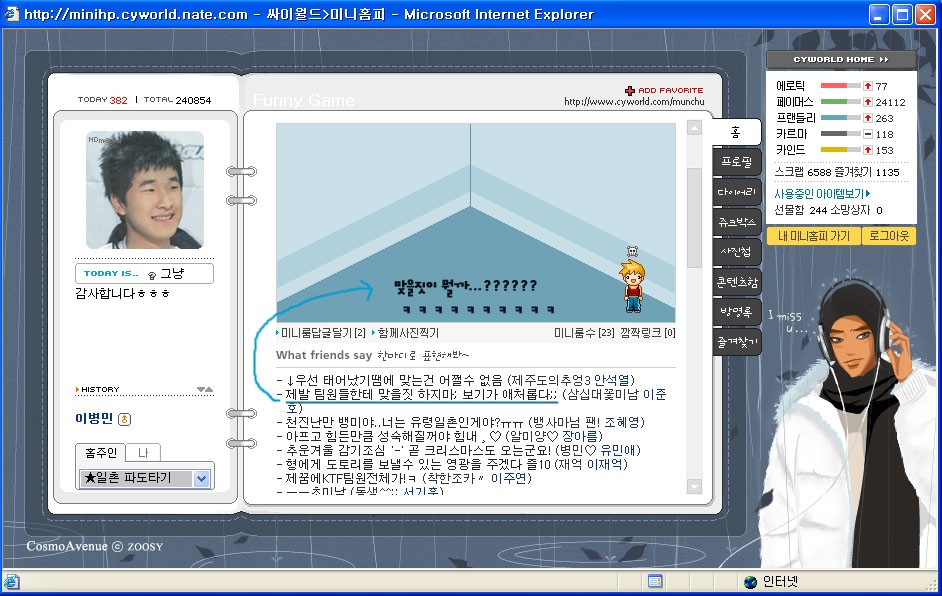Click the up arrow next to 카인드 153
942x596 pixels.
point(868,150)
